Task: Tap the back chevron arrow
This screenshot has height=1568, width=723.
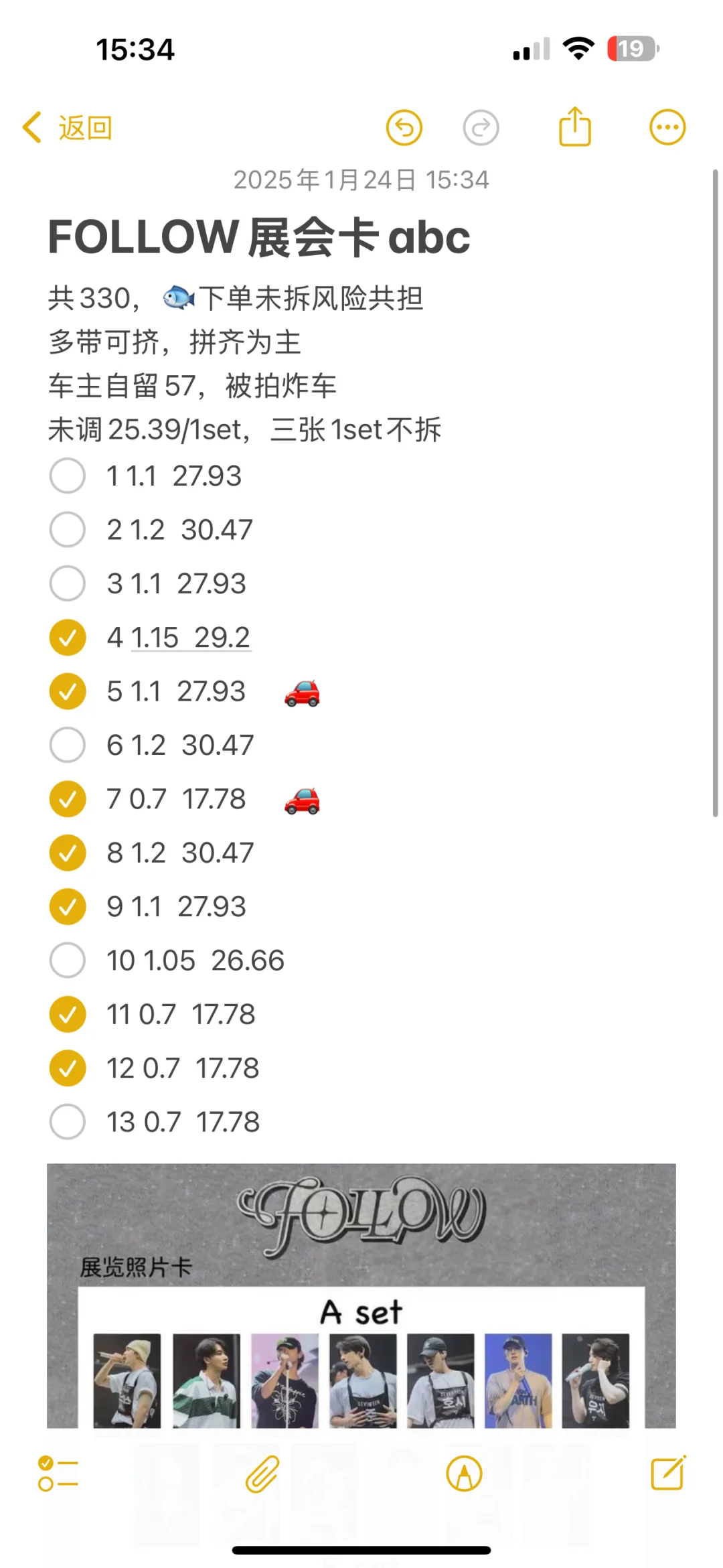Action: coord(31,127)
